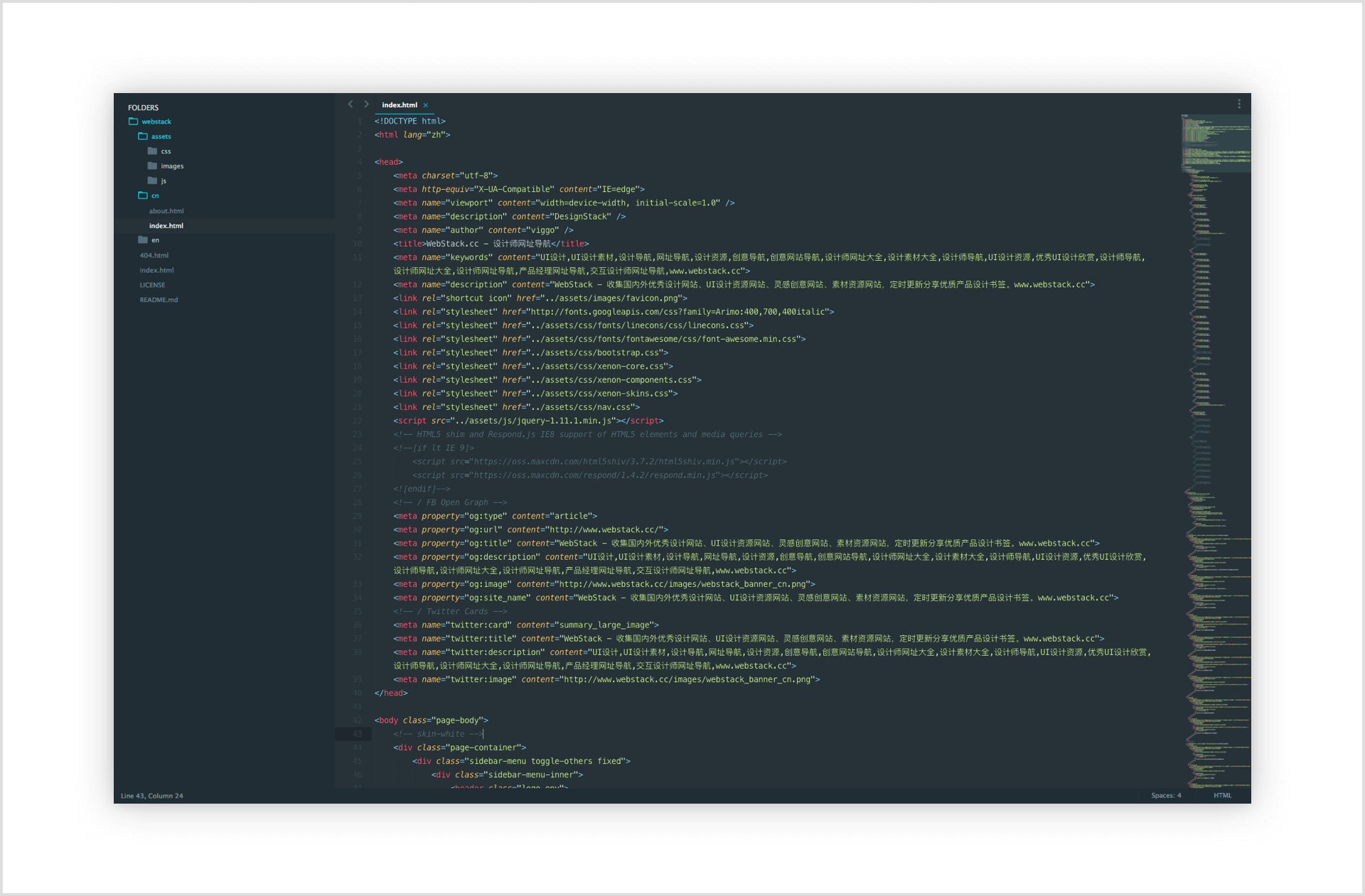Viewport: 1365px width, 896px height.
Task: Click the en folder icon
Action: (143, 240)
